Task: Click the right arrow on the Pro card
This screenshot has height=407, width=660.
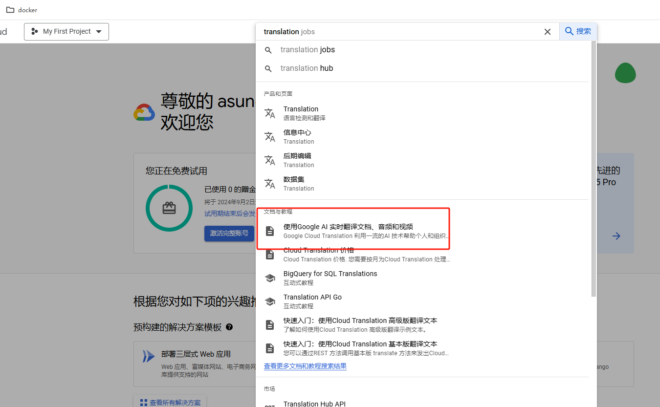Action: (x=616, y=236)
